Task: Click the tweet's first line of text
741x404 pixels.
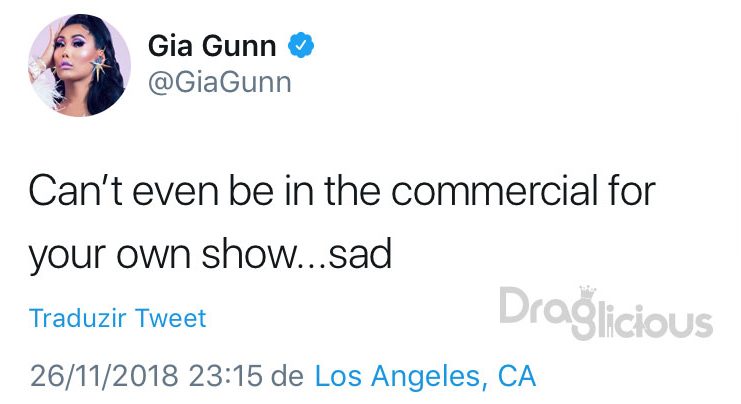Action: [342, 191]
